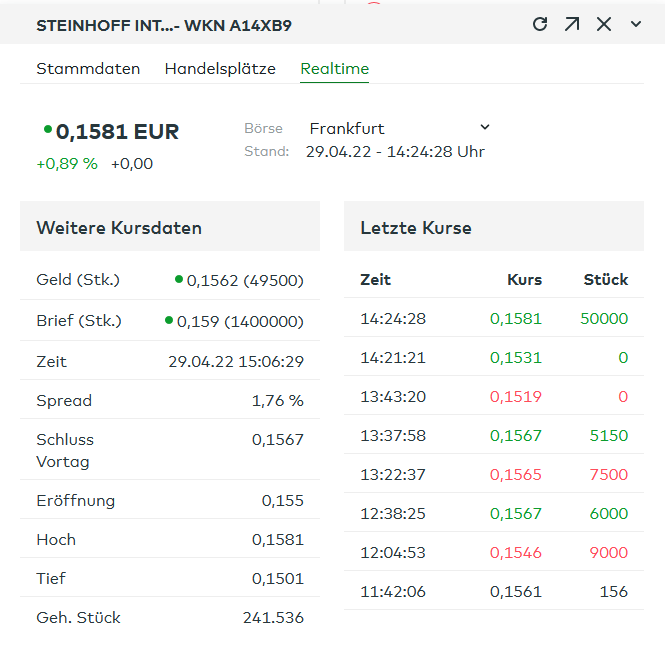Click the Letzte Kurse header
This screenshot has height=652, width=665.
tap(494, 226)
